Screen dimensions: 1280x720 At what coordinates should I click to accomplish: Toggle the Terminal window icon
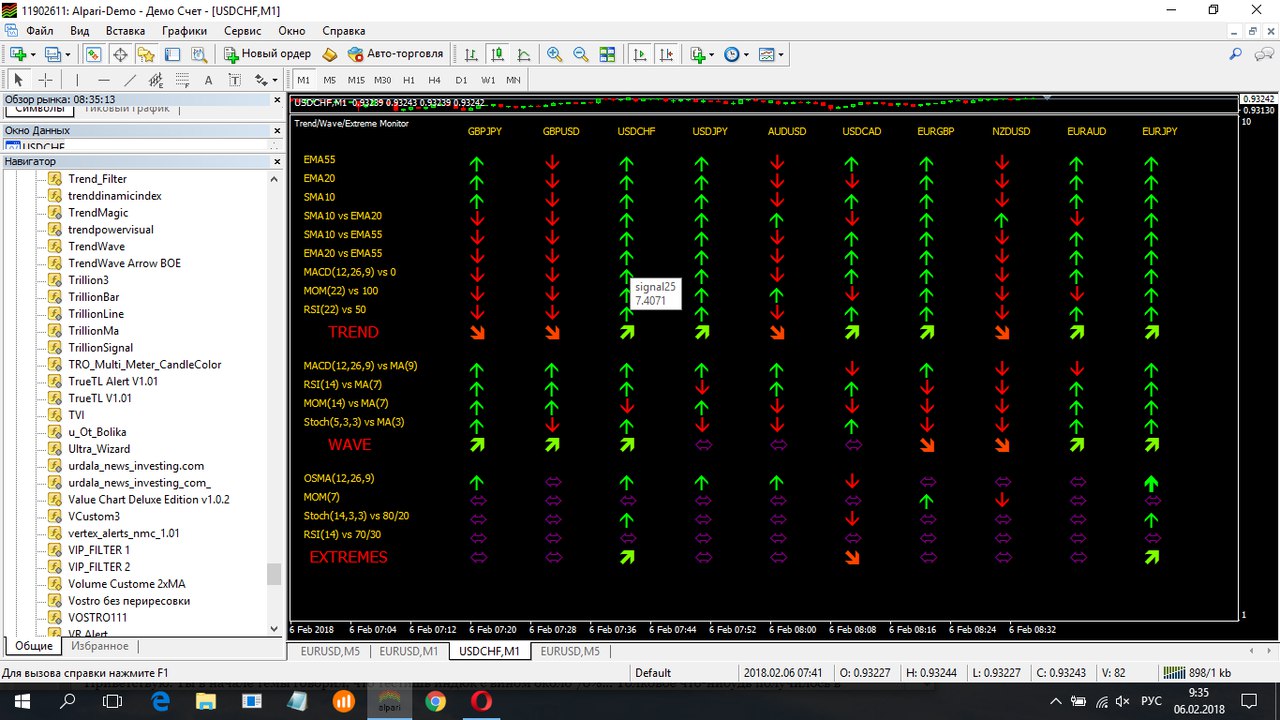[x=172, y=54]
